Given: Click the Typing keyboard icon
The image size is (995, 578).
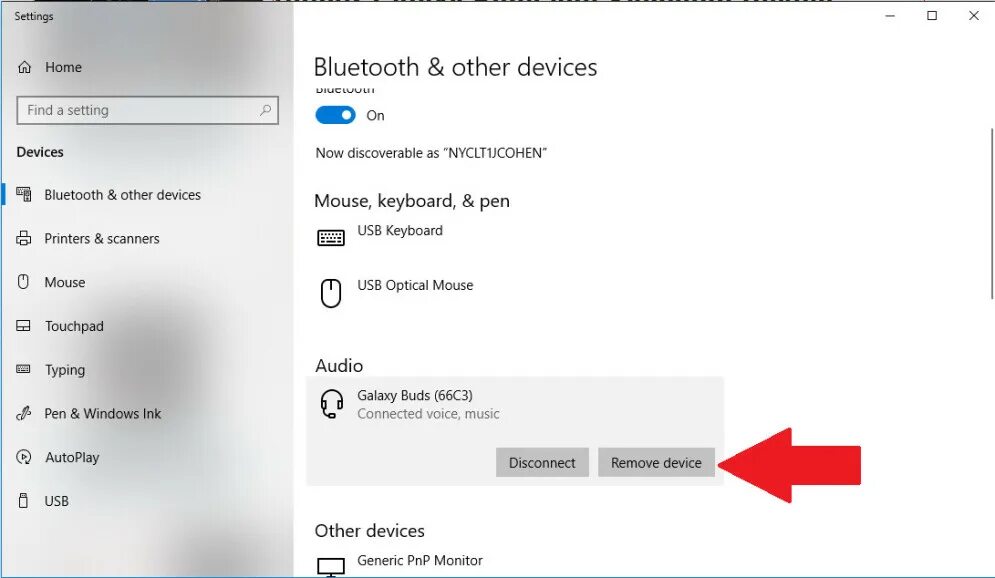Looking at the screenshot, I should click(24, 370).
